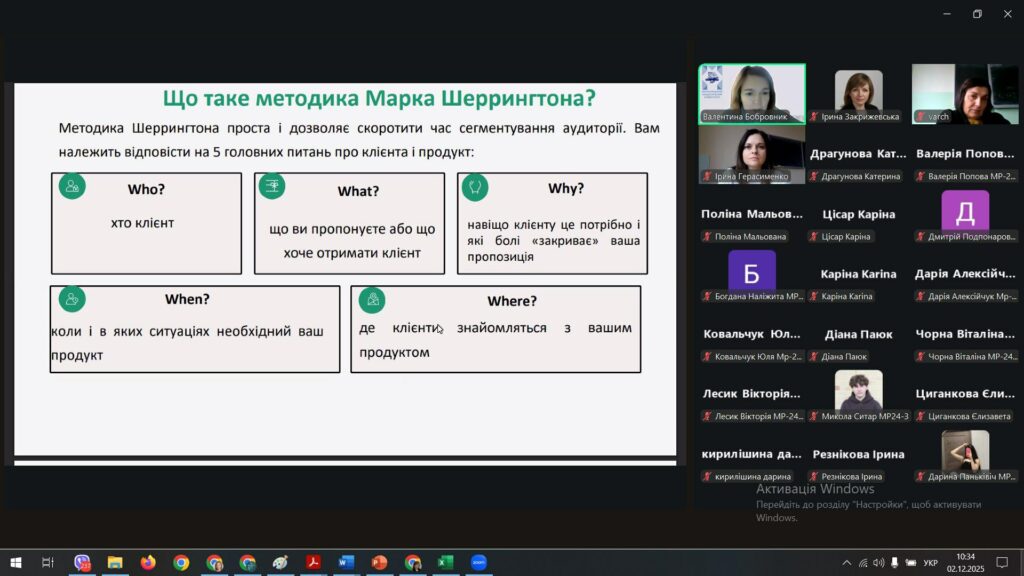Screen dimensions: 1024x576
Task: Open Adobe Acrobat Reader taskbar icon
Action: [x=313, y=563]
